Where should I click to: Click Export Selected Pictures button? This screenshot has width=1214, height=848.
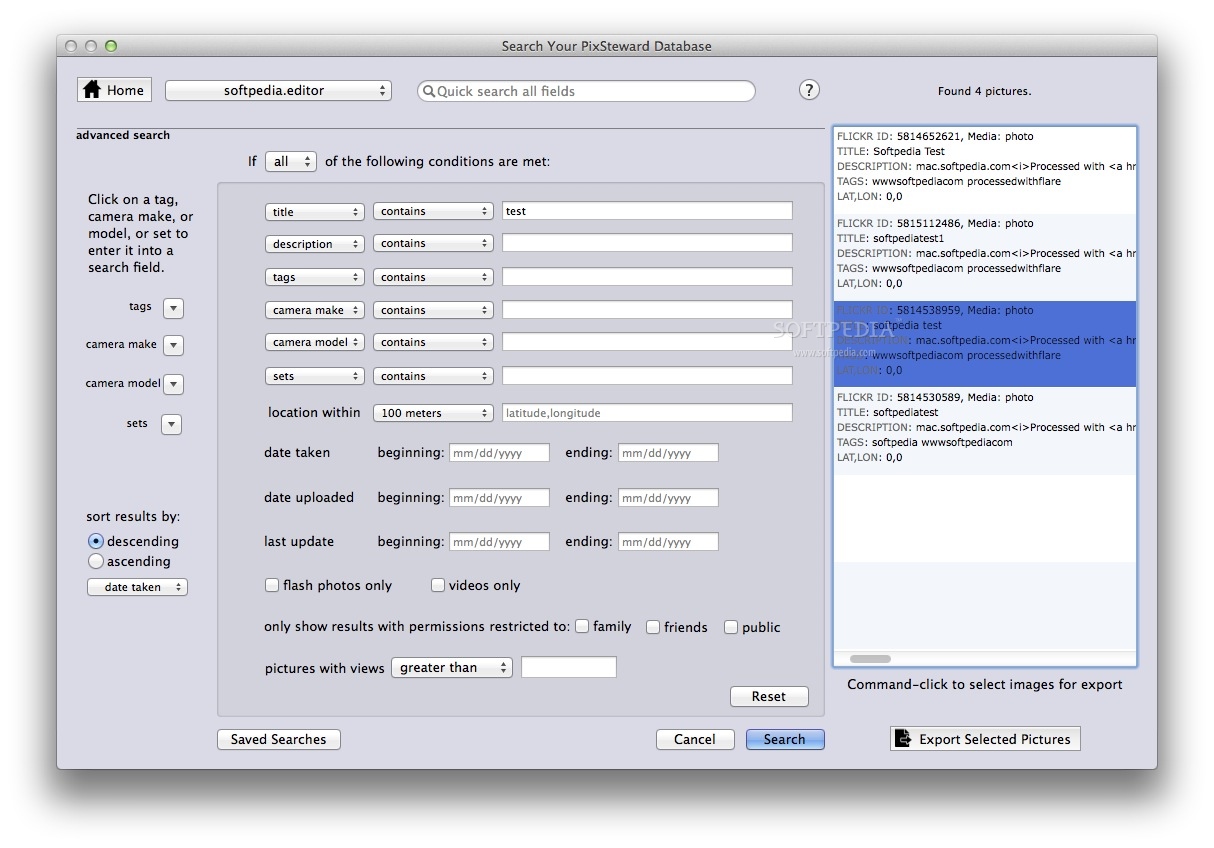pyautogui.click(x=985, y=739)
